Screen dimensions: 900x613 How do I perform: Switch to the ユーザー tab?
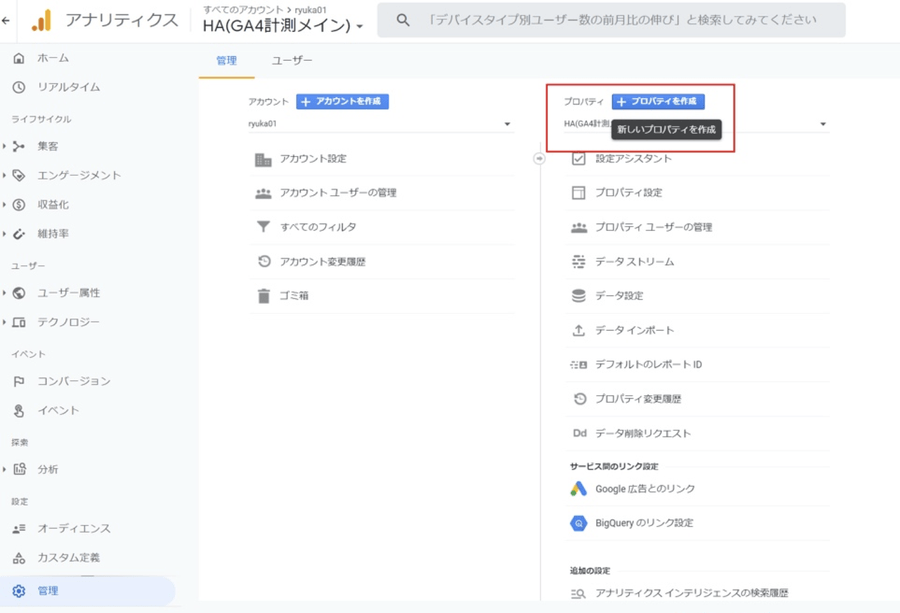[x=292, y=61]
